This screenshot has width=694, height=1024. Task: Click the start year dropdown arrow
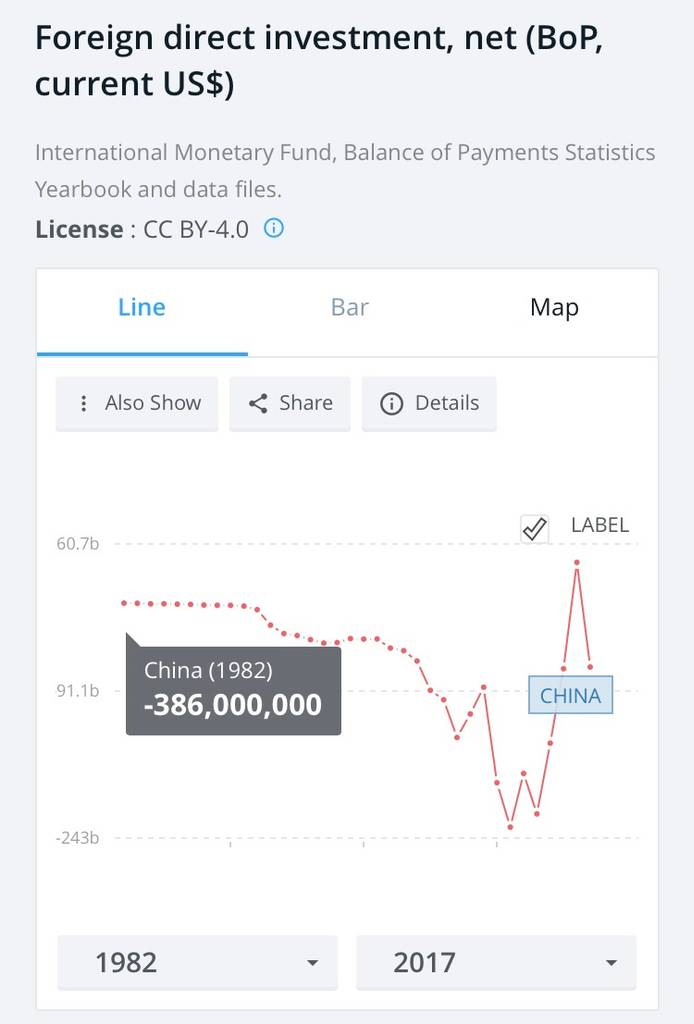coord(312,963)
